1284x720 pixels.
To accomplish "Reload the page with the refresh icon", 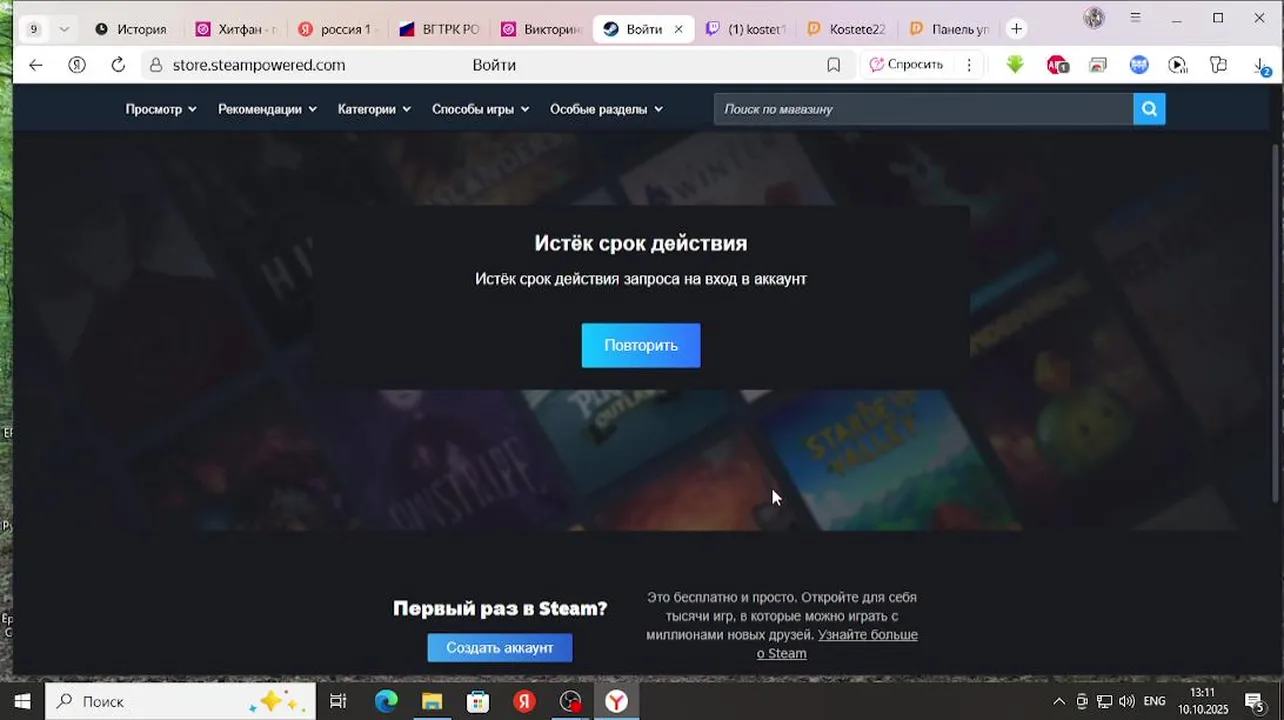I will (x=118, y=65).
